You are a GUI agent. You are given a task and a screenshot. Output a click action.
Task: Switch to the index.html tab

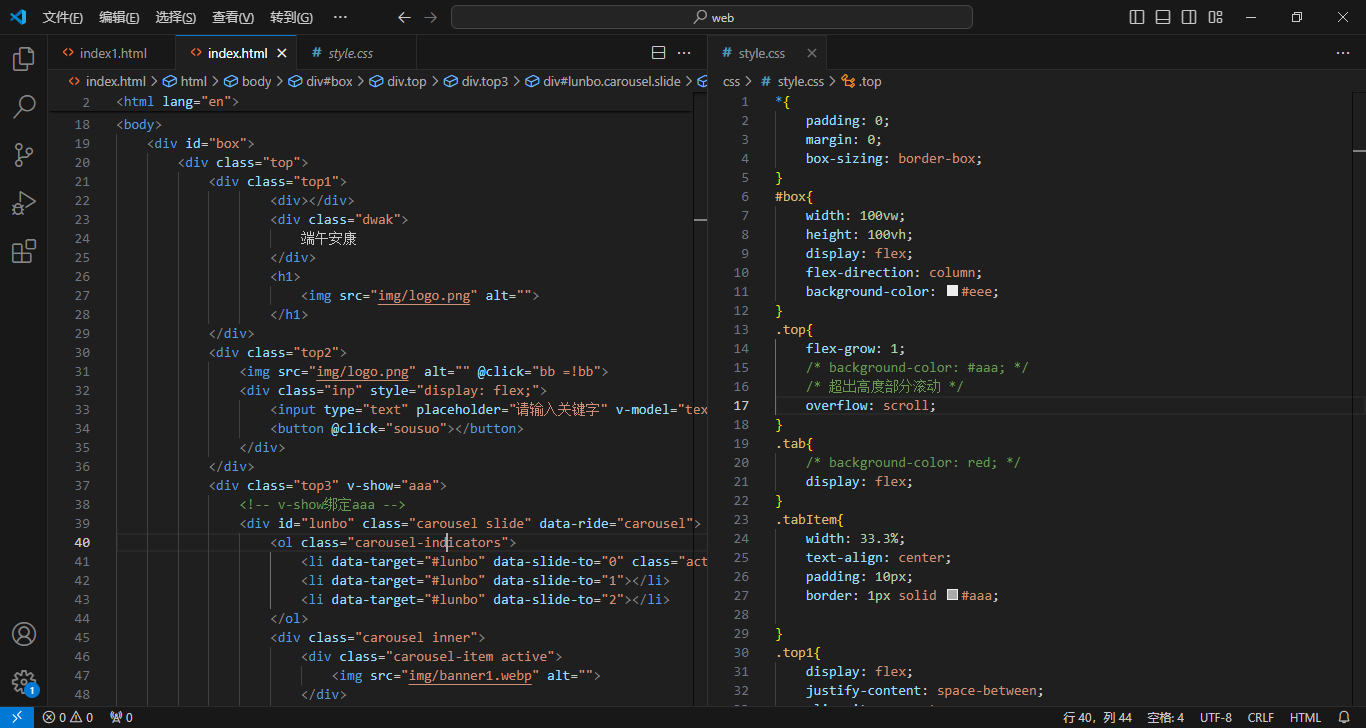(x=238, y=53)
